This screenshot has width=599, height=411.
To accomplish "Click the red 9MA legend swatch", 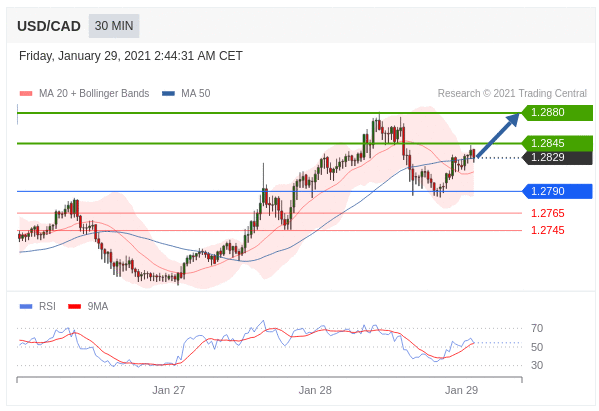I will pos(74,306).
